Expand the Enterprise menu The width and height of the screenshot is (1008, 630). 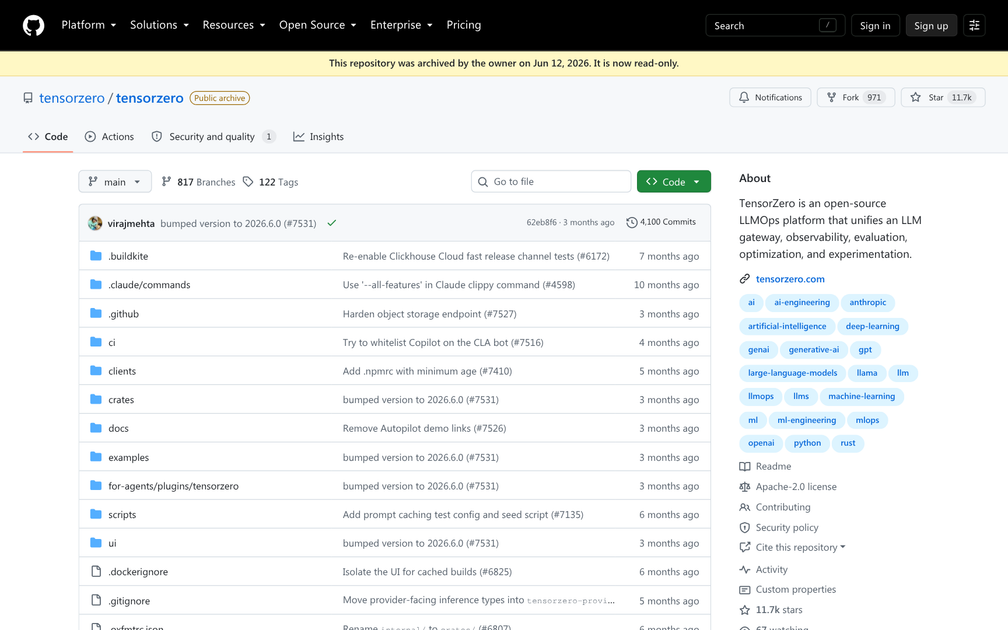pyautogui.click(x=401, y=25)
